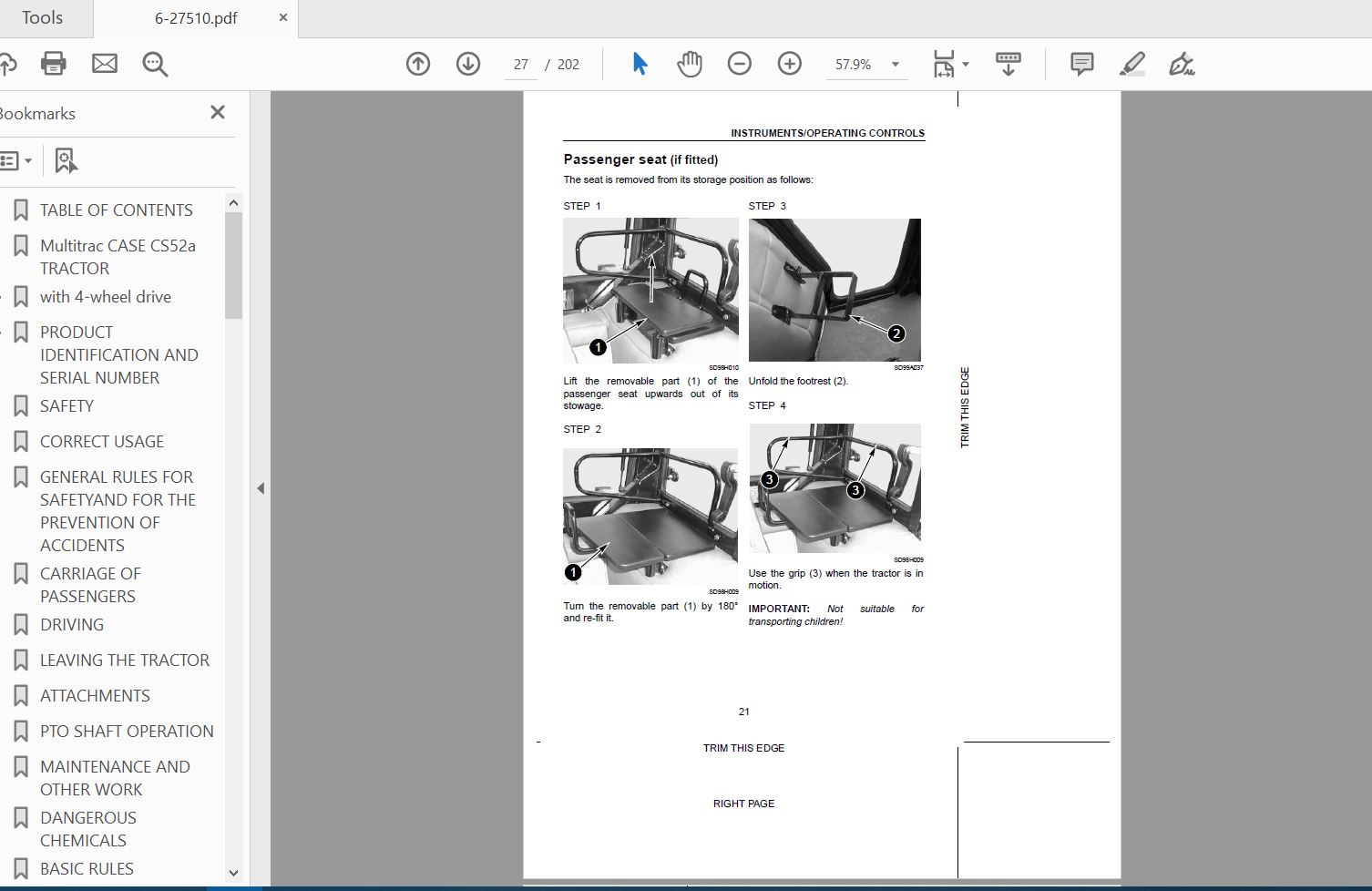Open the CARRIAGE OF PASSENGERS bookmark
This screenshot has height=891, width=1372.
(90, 585)
